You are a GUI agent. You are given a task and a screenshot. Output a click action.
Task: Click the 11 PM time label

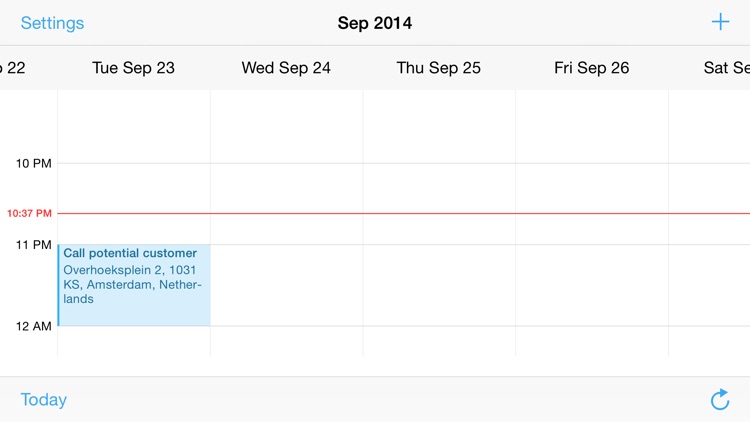(x=33, y=245)
